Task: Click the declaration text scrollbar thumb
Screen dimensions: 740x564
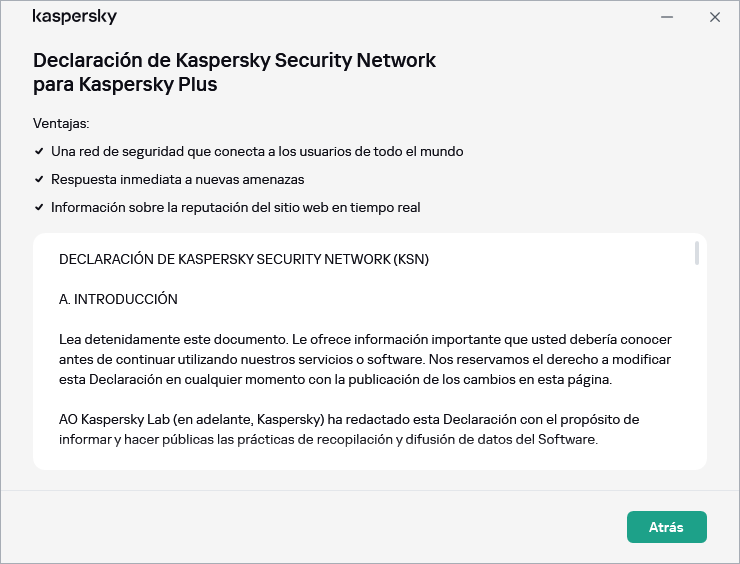Action: (x=696, y=253)
